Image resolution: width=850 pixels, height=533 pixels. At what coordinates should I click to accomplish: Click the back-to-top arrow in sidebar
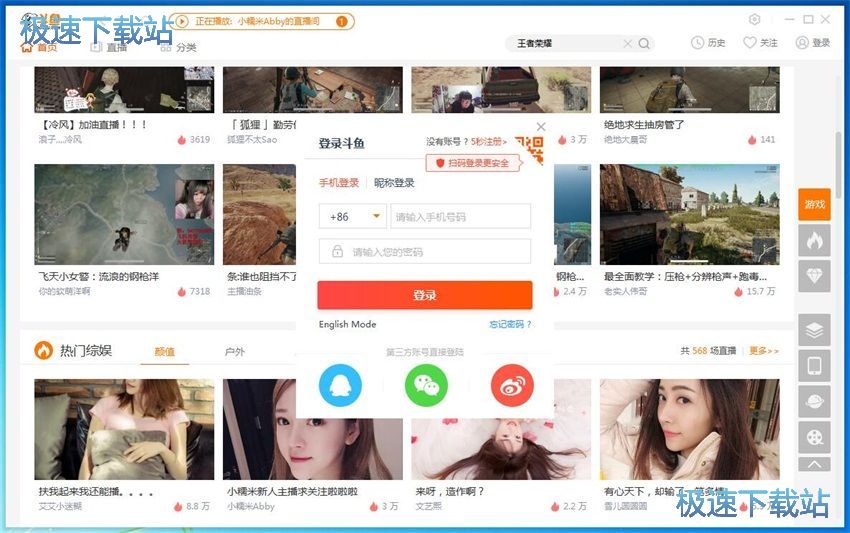coord(814,464)
